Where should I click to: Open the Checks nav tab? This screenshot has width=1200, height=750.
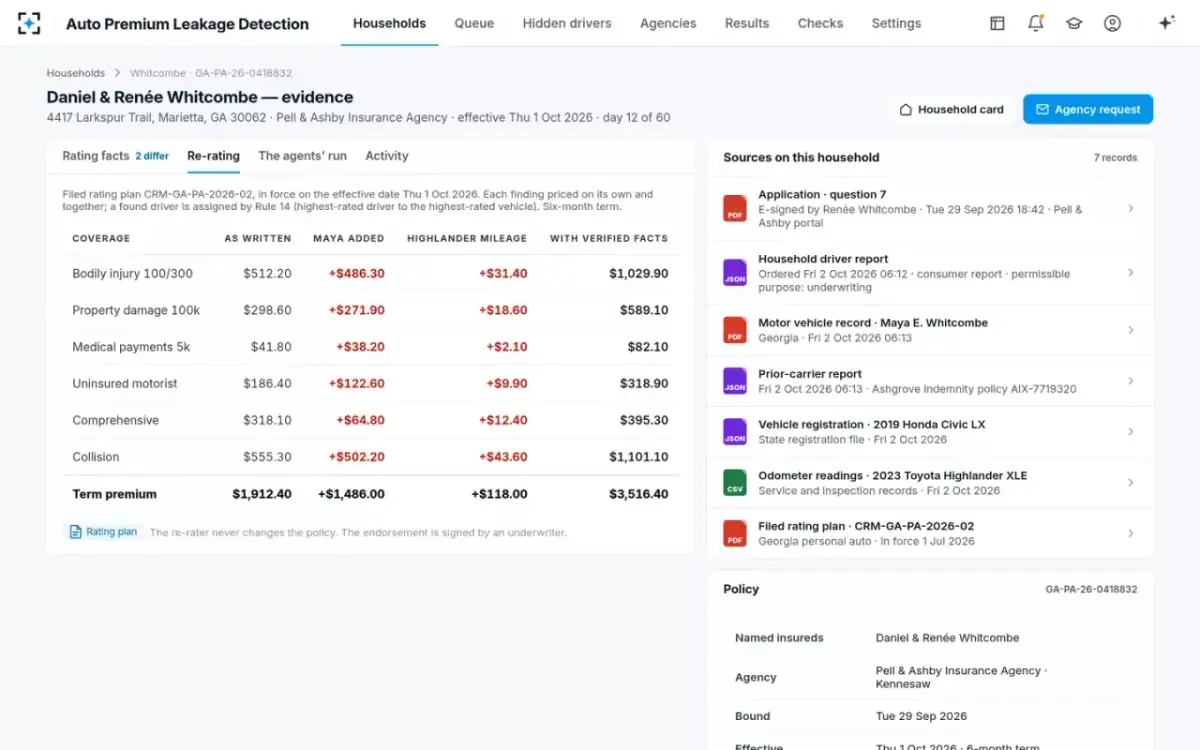[820, 23]
